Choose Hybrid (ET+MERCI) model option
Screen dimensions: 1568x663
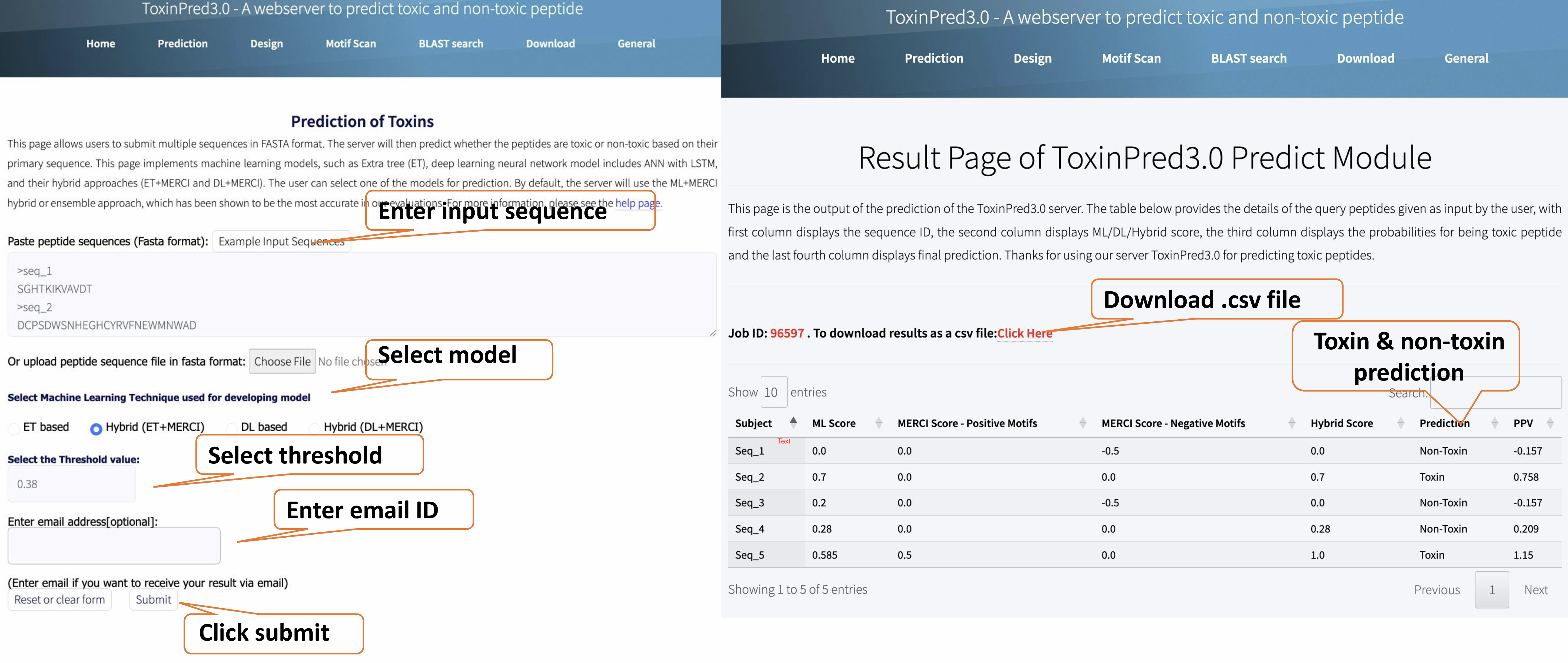tap(96, 429)
